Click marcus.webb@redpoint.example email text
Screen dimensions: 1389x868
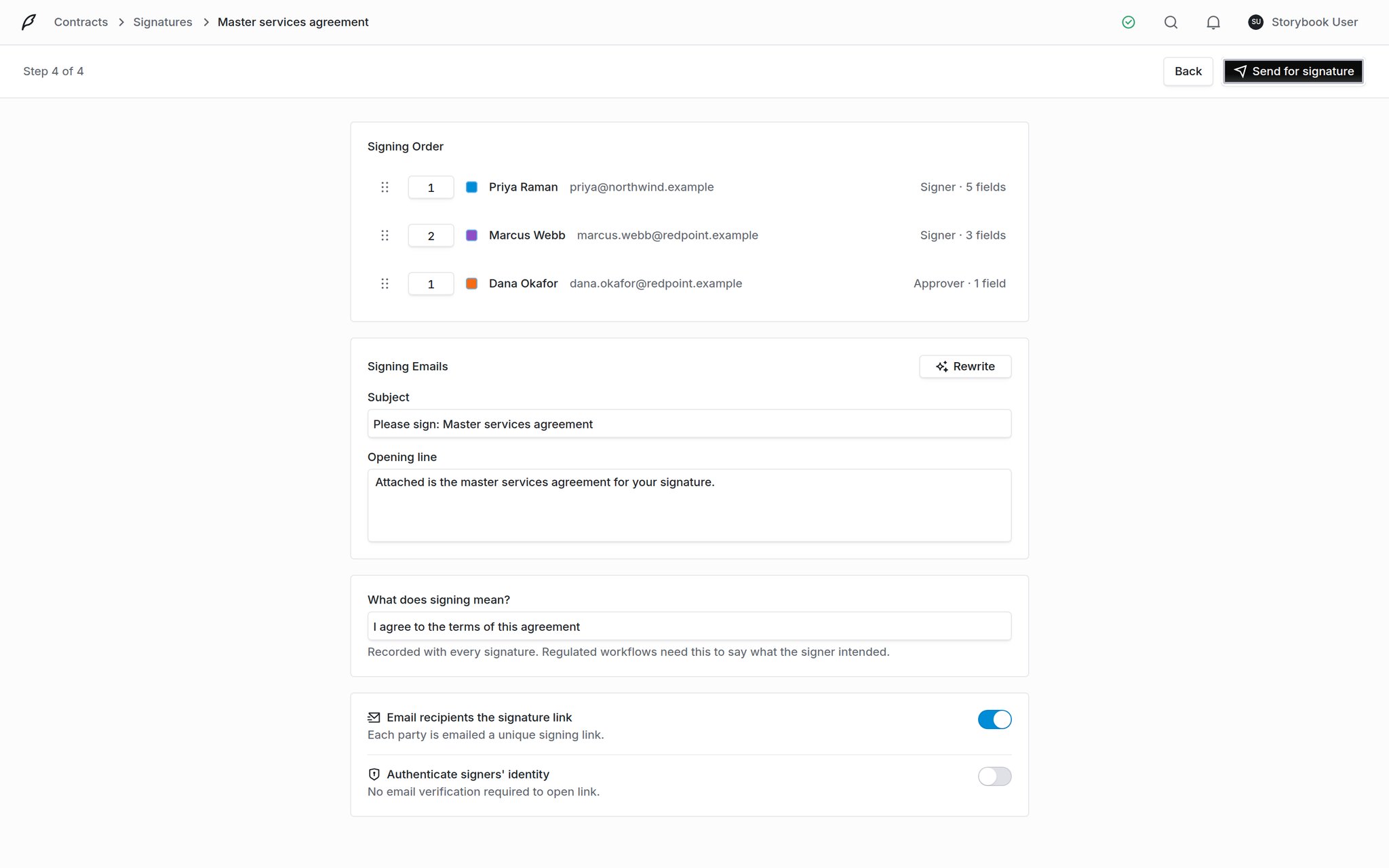667,235
